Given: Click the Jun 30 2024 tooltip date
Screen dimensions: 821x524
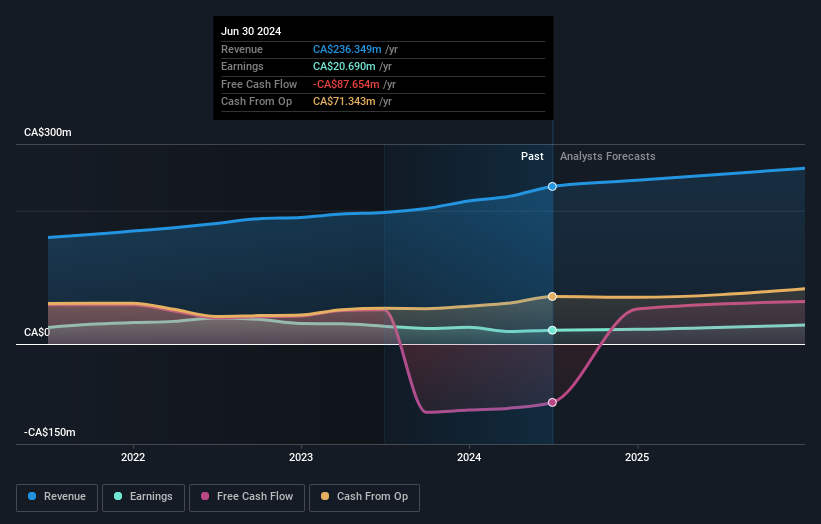Looking at the screenshot, I should point(251,31).
